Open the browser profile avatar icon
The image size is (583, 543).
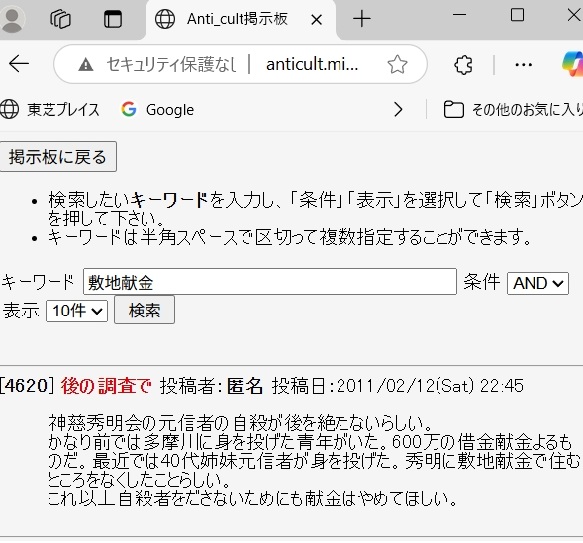11,19
